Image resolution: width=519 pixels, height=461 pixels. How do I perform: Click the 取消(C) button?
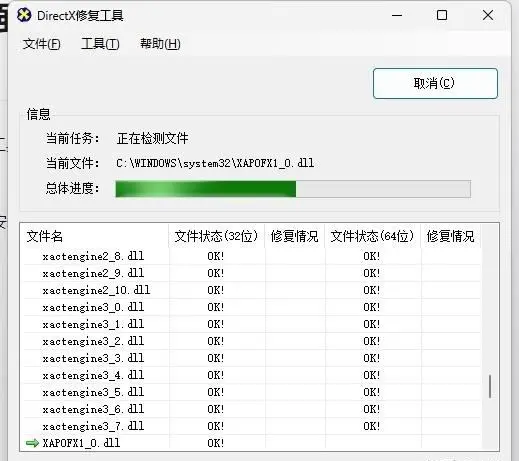(435, 83)
